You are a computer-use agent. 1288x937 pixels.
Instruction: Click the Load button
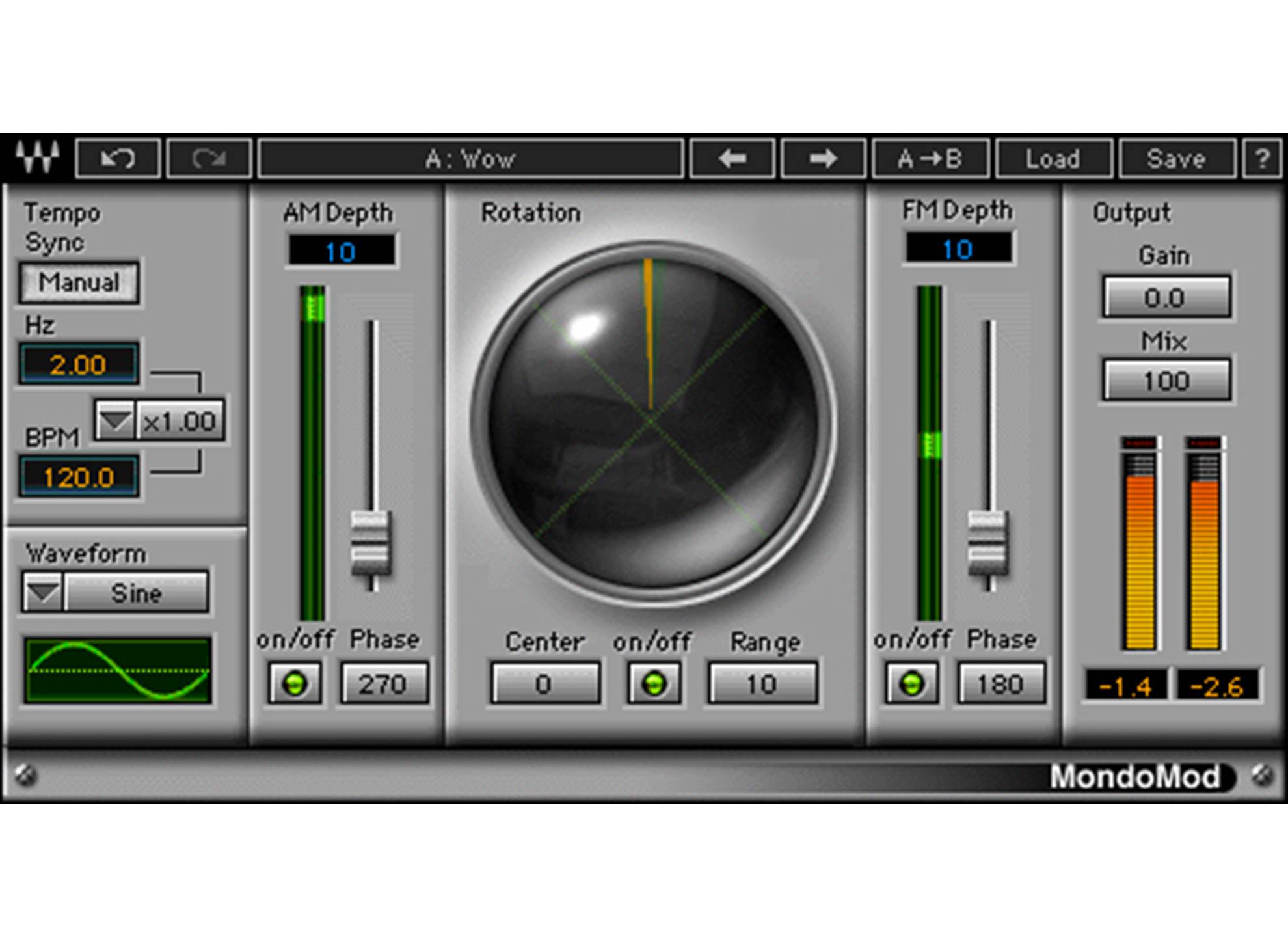pyautogui.click(x=1053, y=158)
